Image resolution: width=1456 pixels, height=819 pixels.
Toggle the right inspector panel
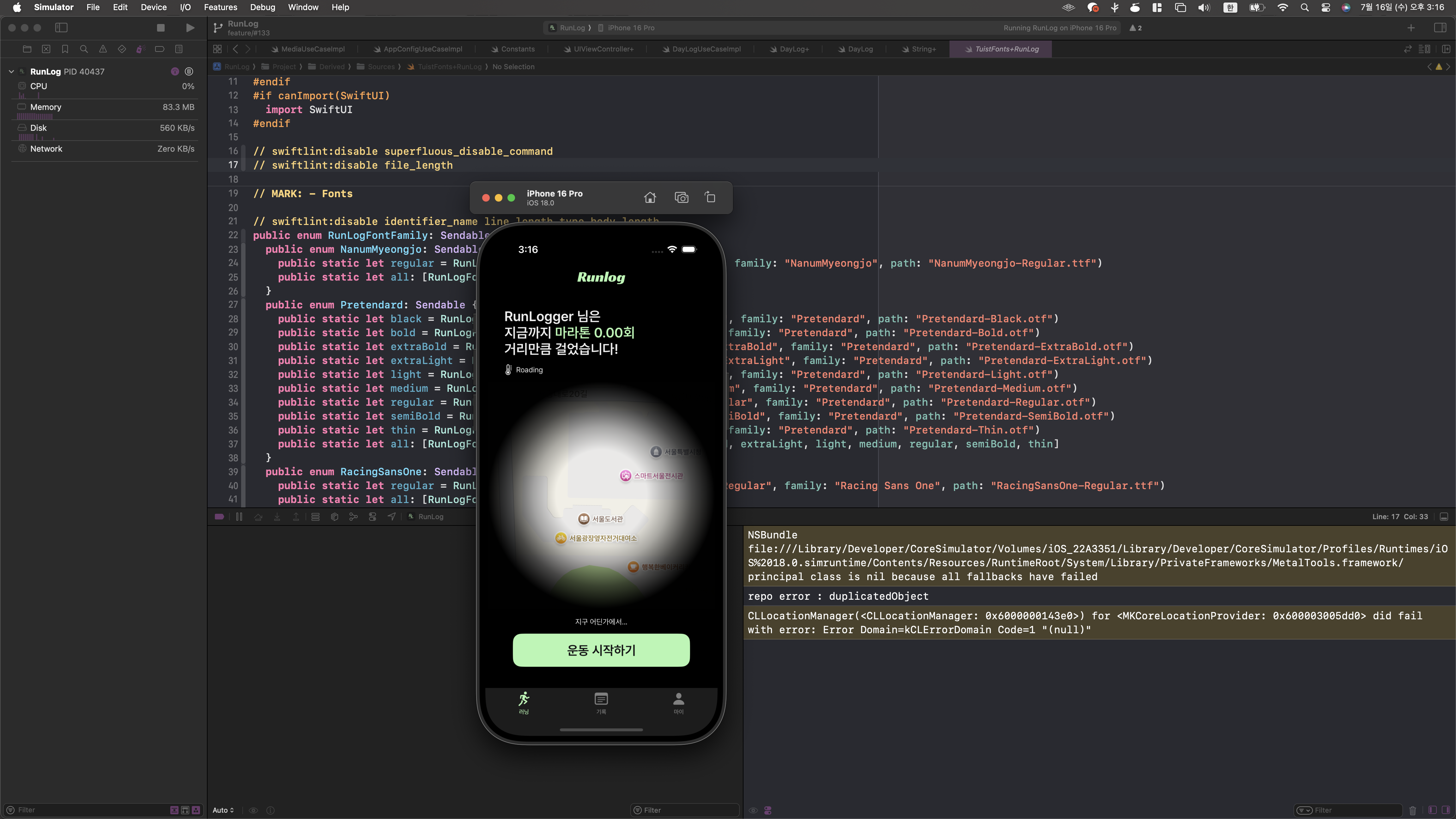coord(1440,28)
